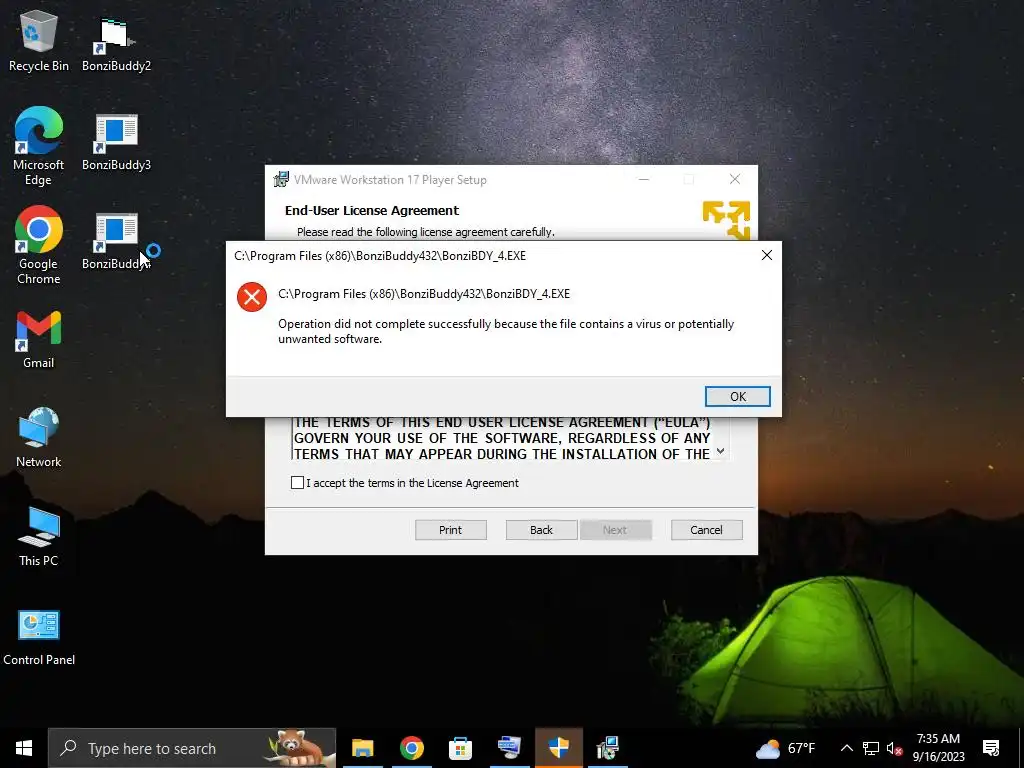Click OK on the virus error dialog
This screenshot has height=768, width=1024.
[738, 396]
